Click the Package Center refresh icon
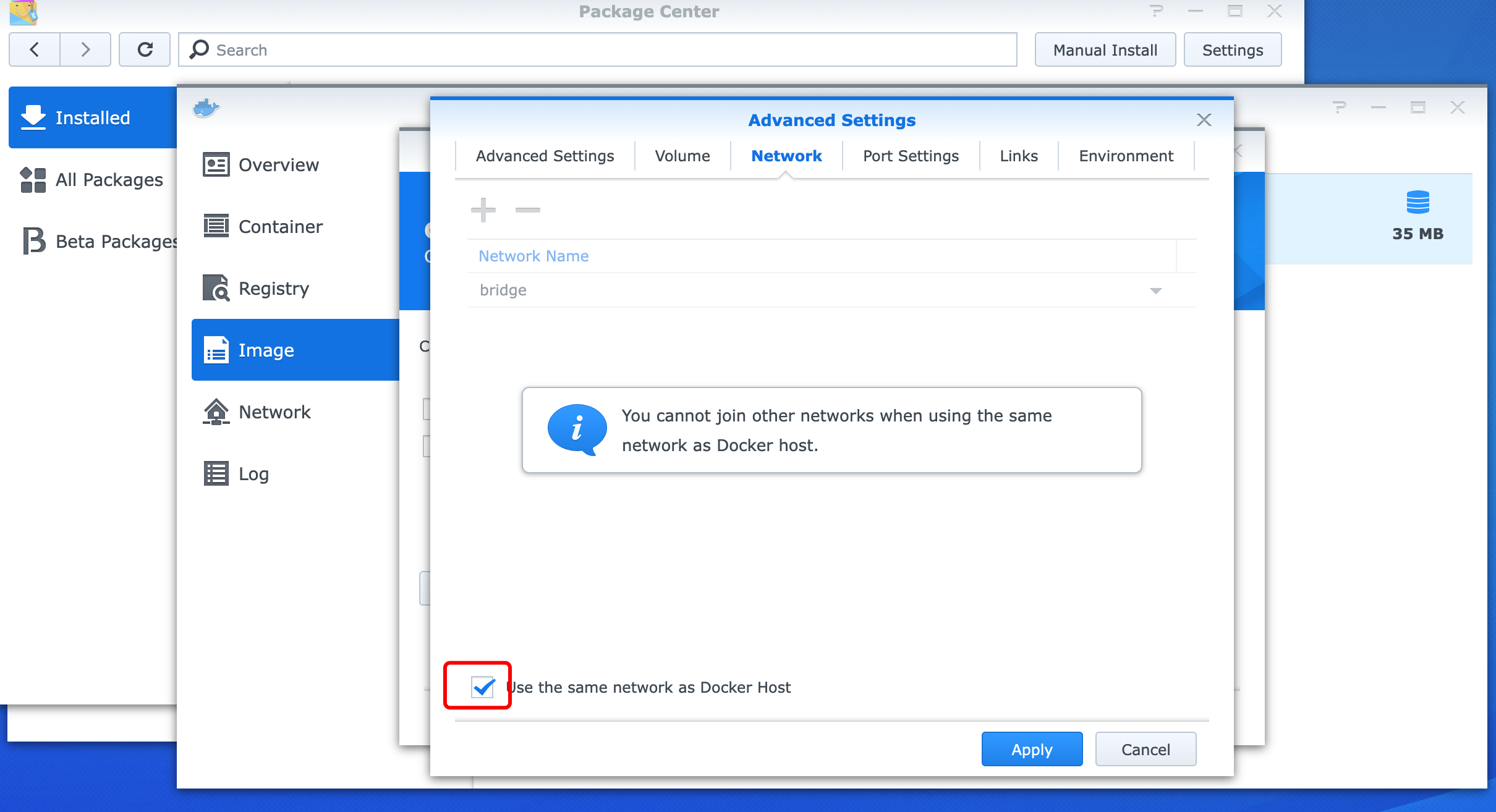Viewport: 1496px width, 812px height. [x=145, y=49]
